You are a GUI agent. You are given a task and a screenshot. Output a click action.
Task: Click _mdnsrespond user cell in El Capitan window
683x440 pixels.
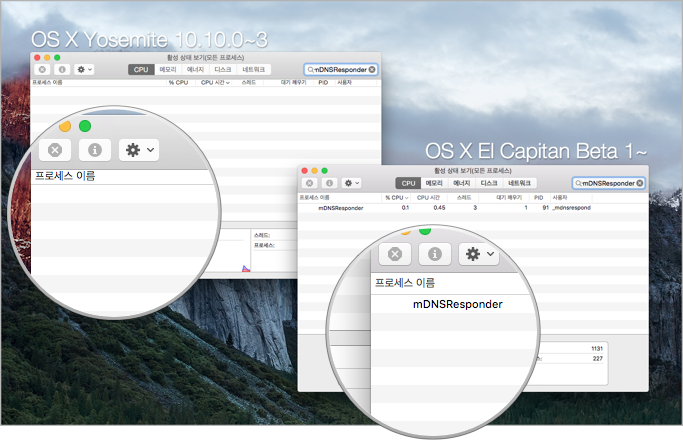[x=571, y=208]
